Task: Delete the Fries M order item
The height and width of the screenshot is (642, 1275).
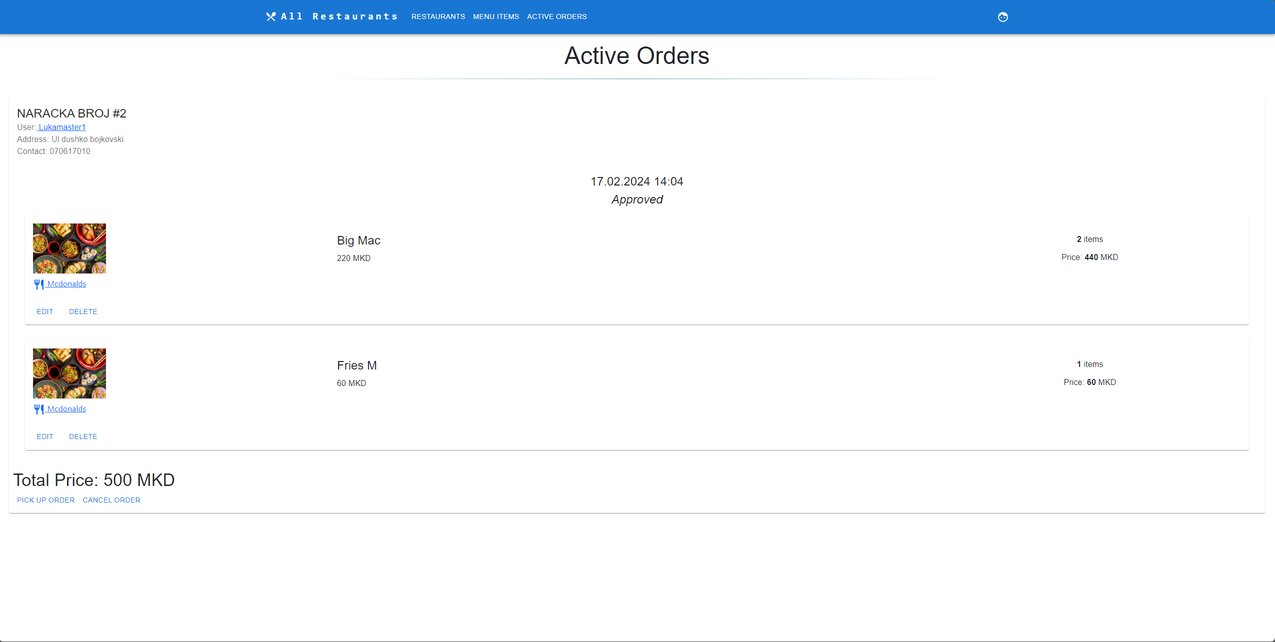Action: (x=83, y=437)
